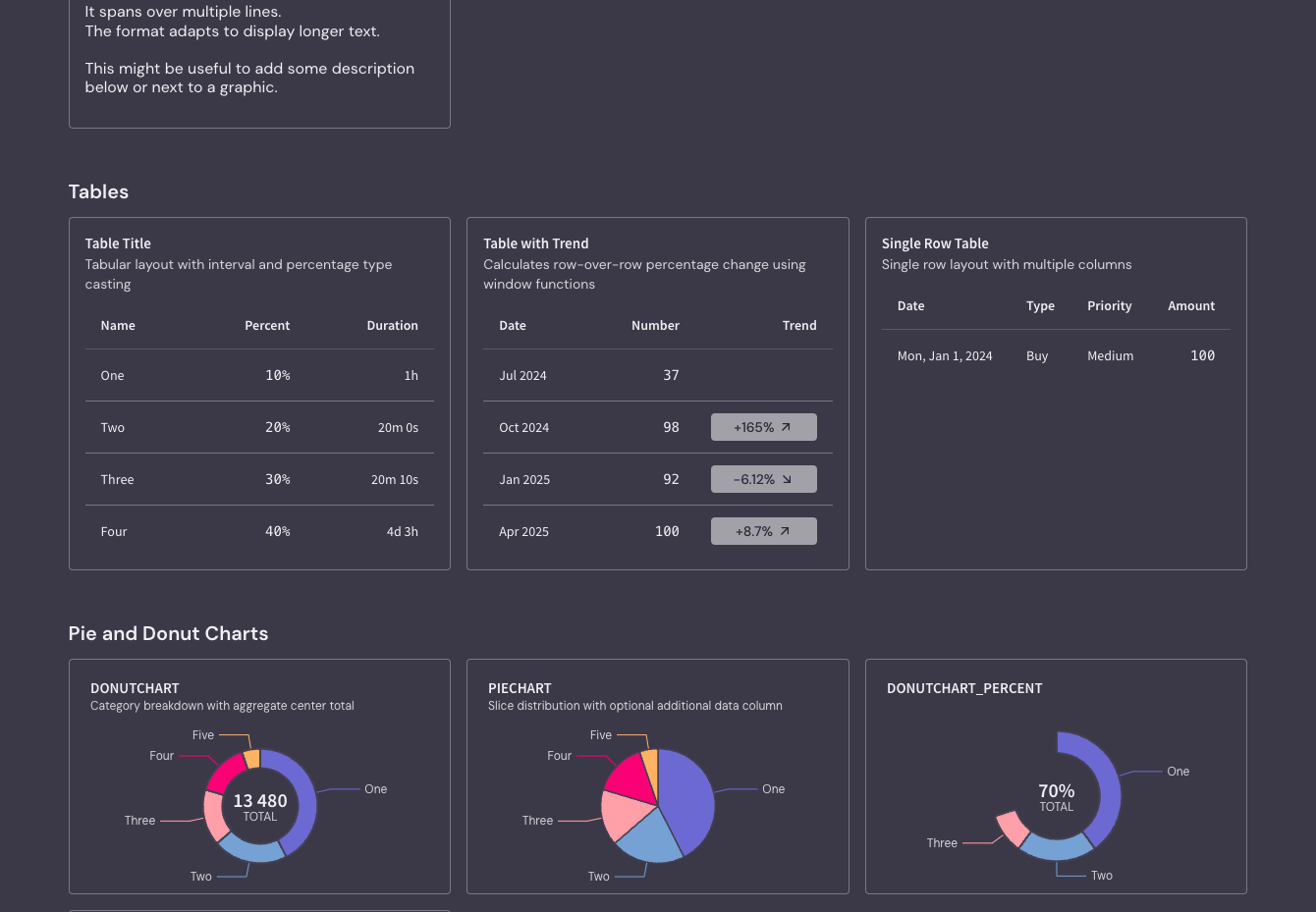1316x912 pixels.
Task: Select the Type column header
Action: pos(1040,306)
